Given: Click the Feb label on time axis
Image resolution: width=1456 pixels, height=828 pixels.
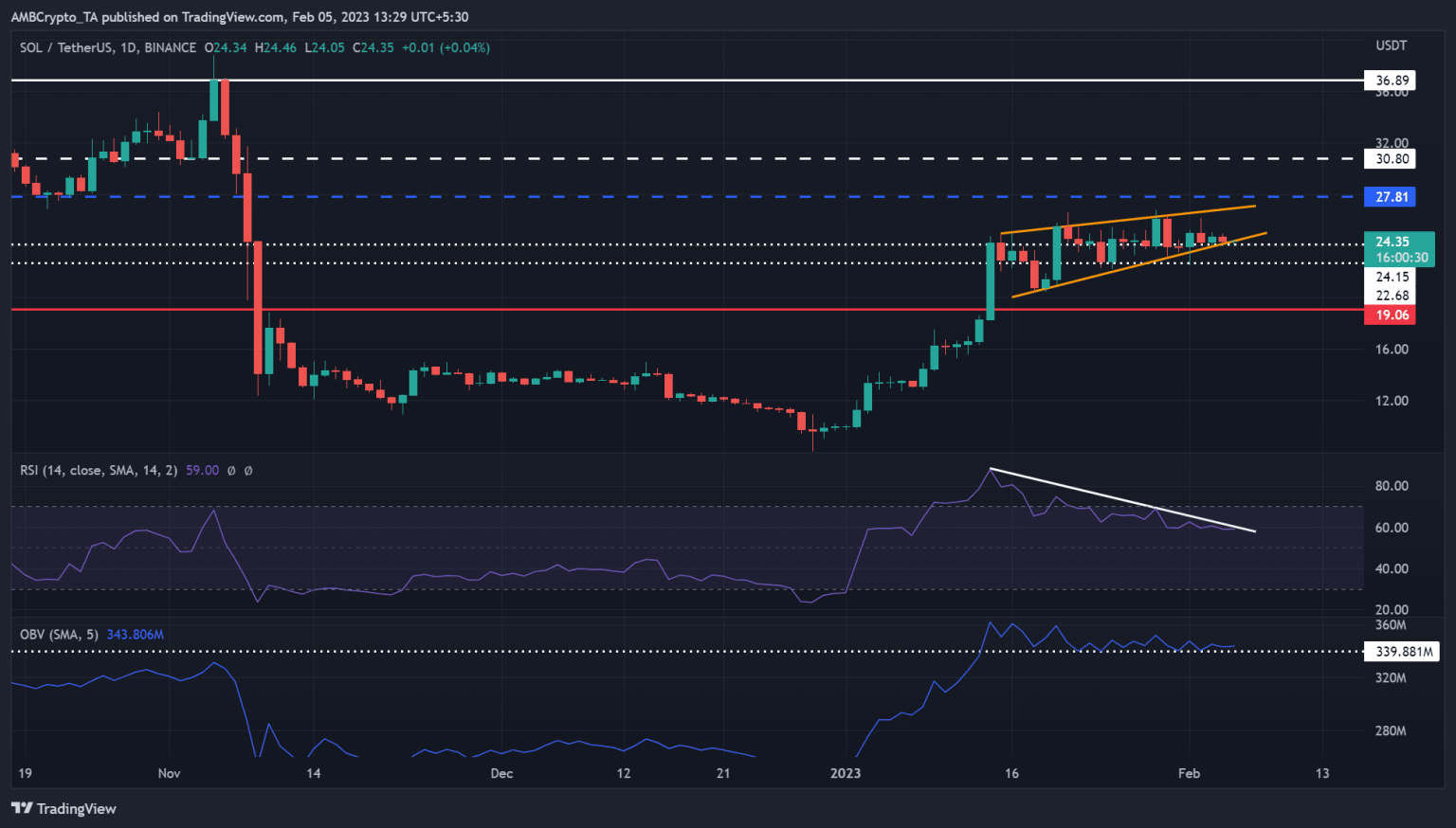Looking at the screenshot, I should [1189, 773].
